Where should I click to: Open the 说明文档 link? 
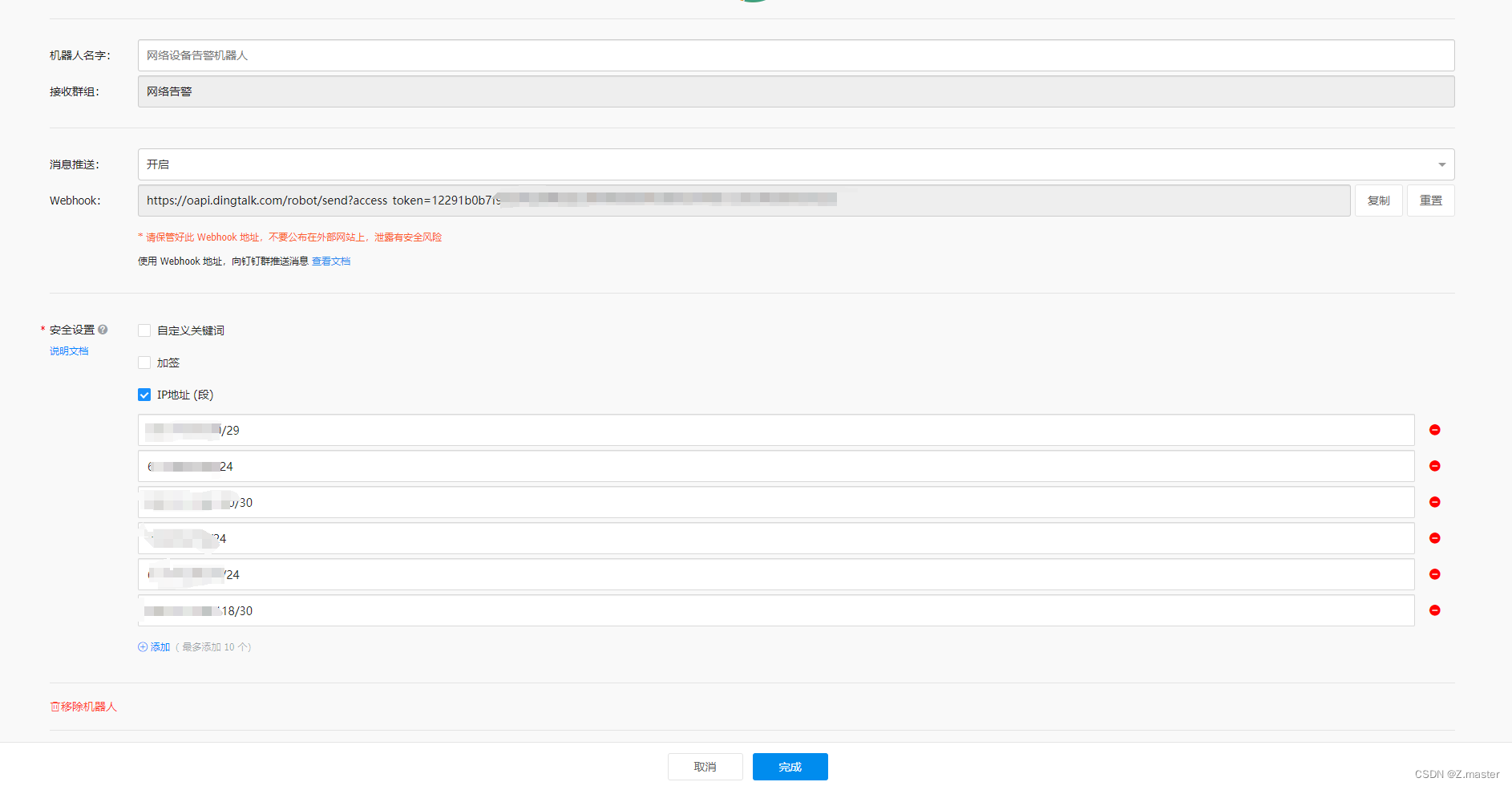69,351
